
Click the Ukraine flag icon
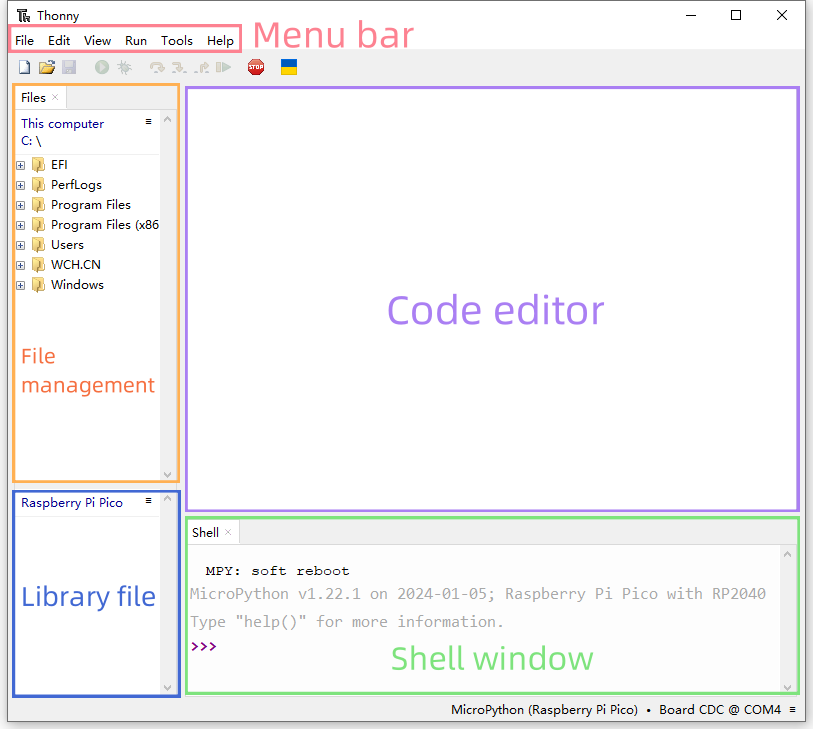[289, 67]
